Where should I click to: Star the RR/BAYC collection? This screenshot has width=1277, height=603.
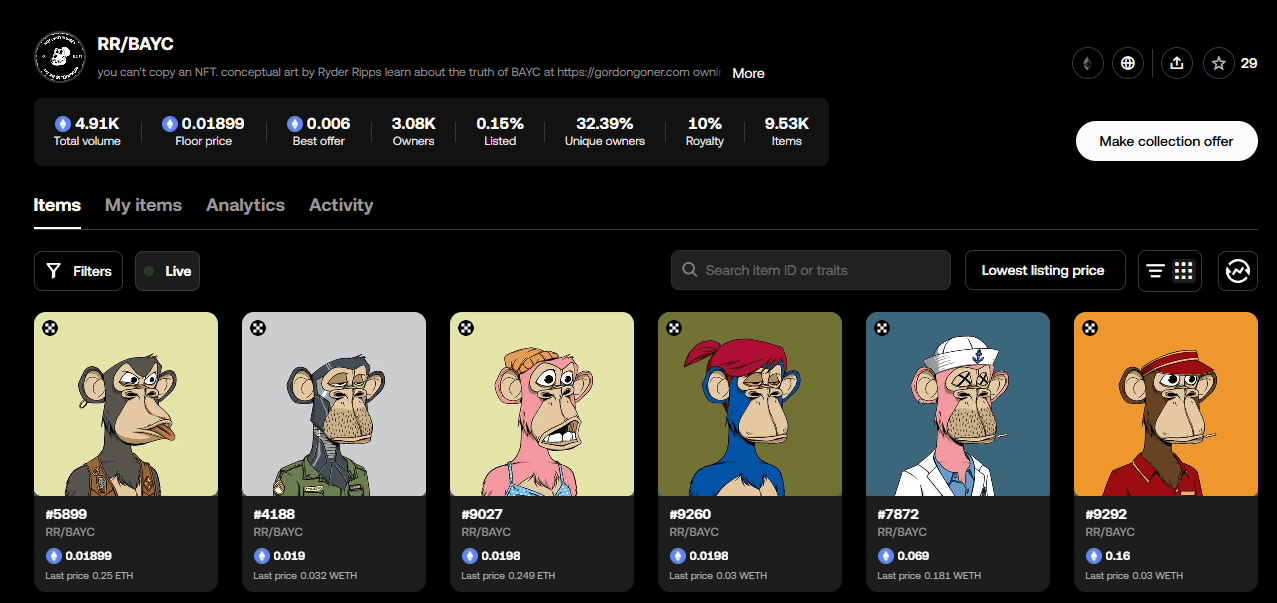coord(1219,63)
